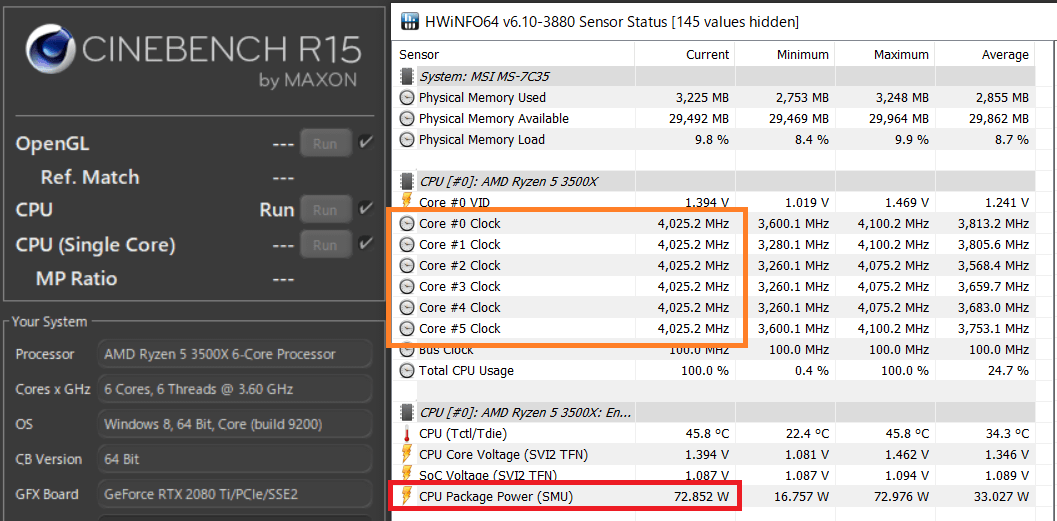Click the 3,813.2 MHz average clock value

[x=992, y=224]
